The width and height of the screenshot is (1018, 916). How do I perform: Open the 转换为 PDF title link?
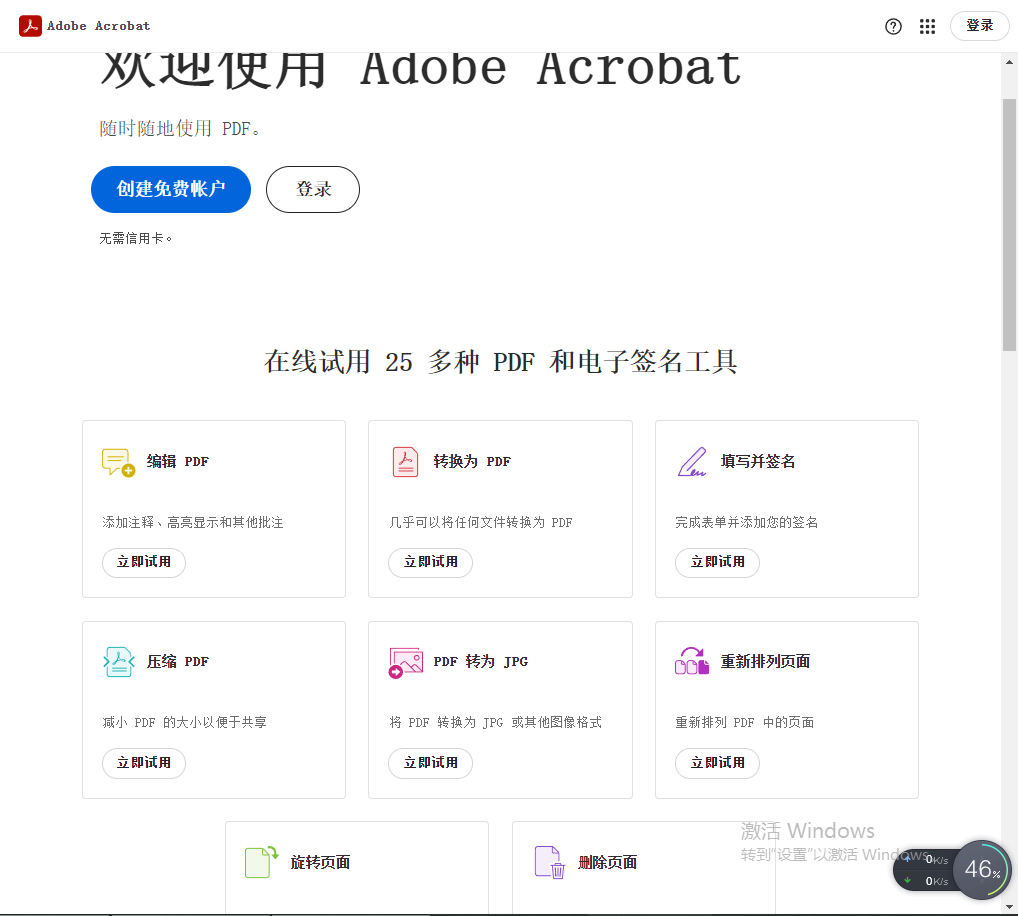pos(472,462)
